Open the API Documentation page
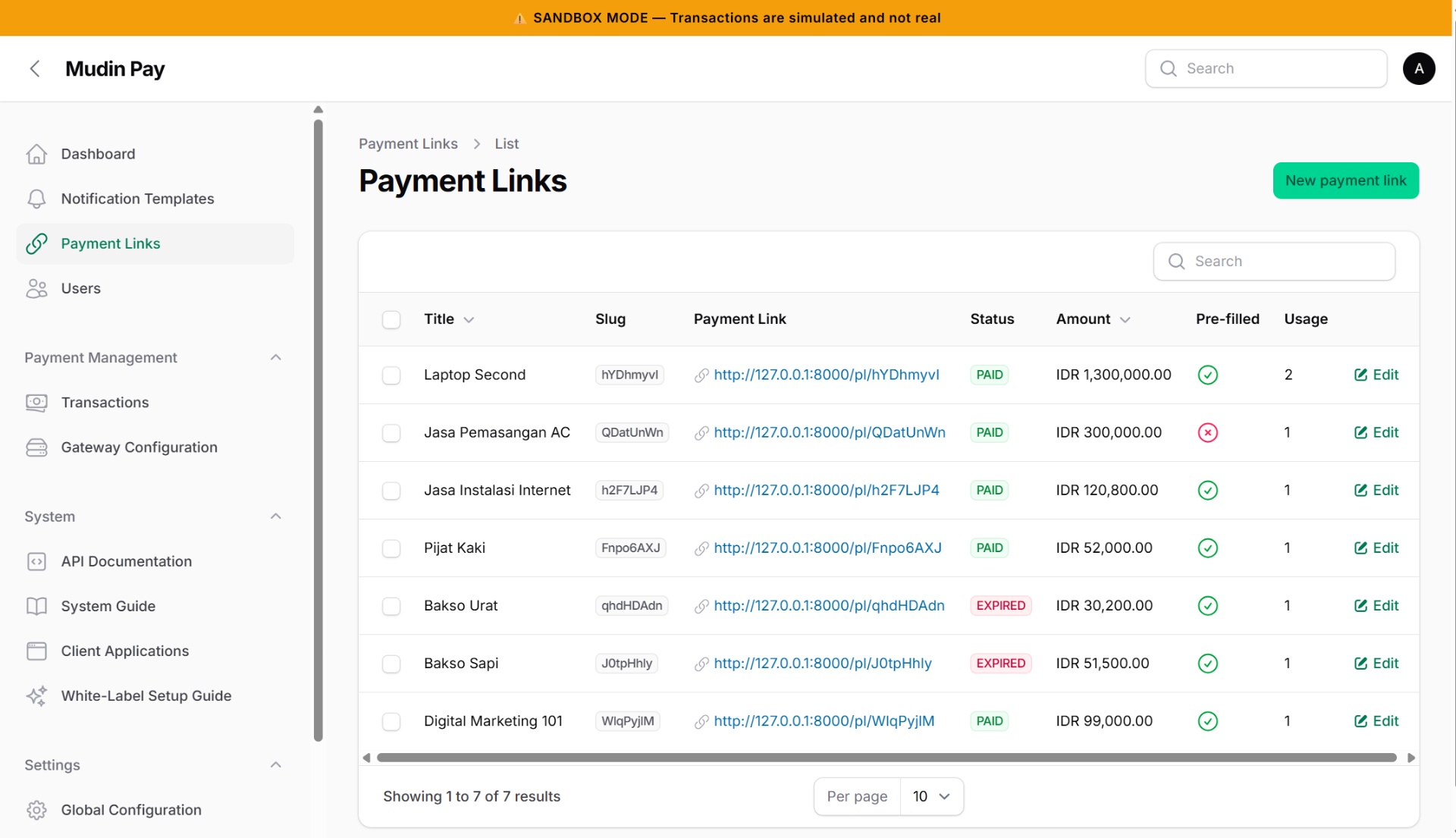This screenshot has width=1456, height=838. [x=155, y=561]
